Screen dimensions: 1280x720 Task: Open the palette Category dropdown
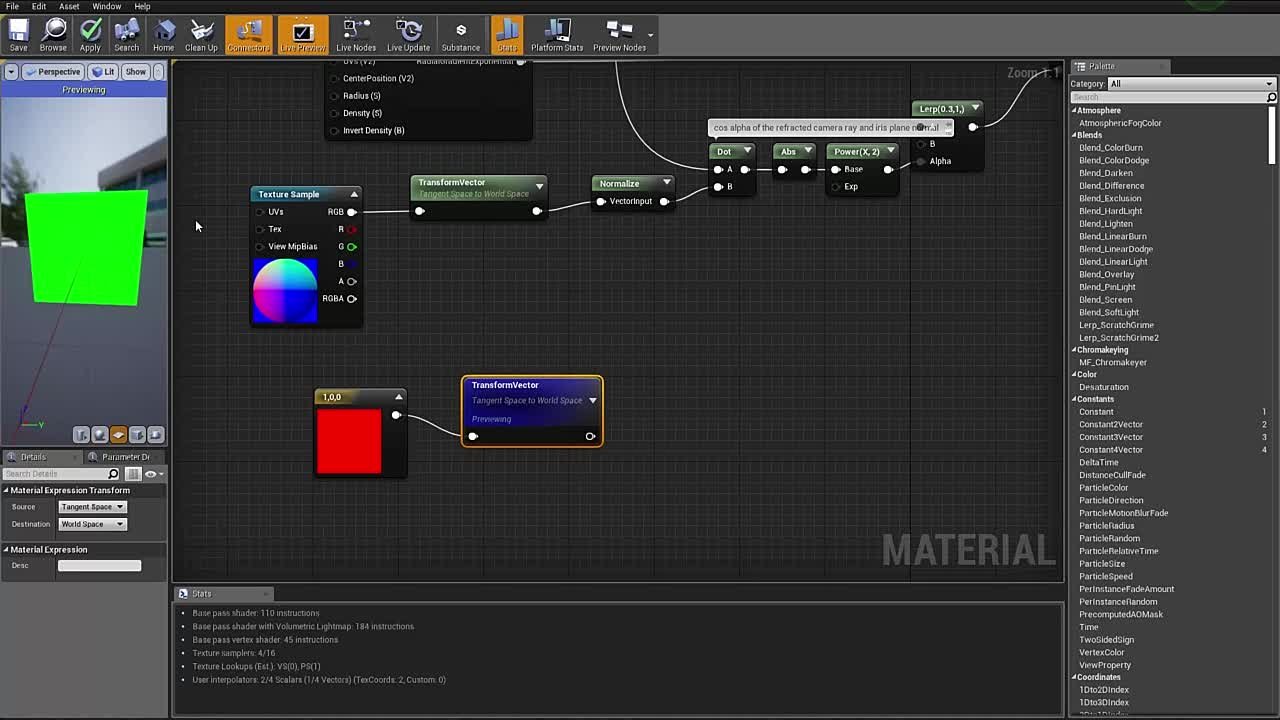coord(1191,84)
